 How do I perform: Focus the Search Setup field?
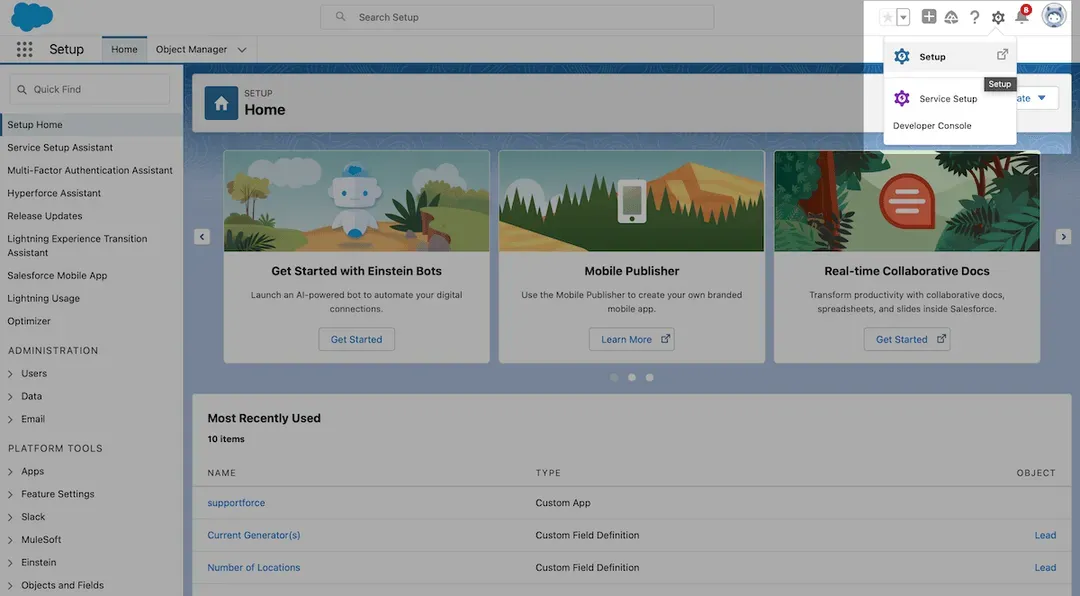[x=517, y=17]
